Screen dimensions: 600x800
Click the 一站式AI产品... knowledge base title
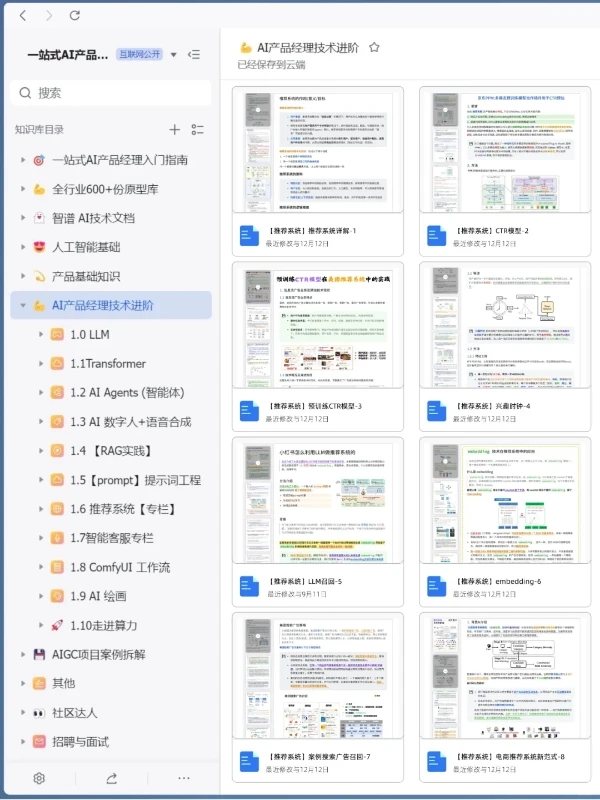pyautogui.click(x=68, y=55)
